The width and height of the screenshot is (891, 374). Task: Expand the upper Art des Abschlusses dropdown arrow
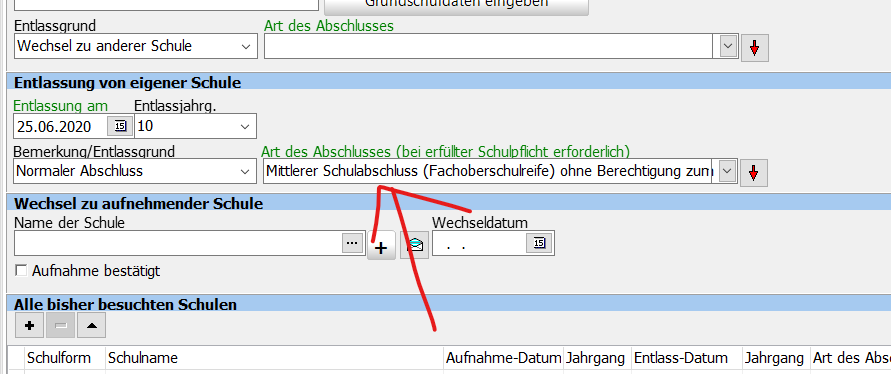click(728, 47)
